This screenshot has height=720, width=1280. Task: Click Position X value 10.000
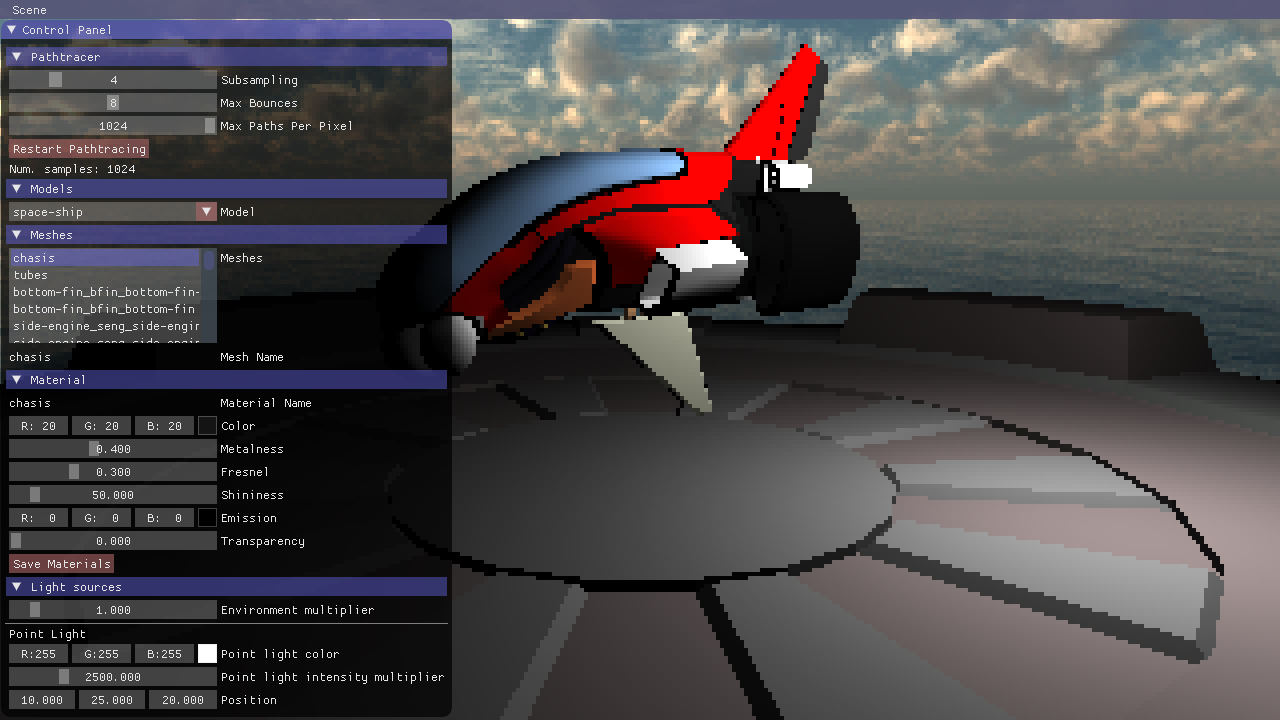pyautogui.click(x=42, y=700)
